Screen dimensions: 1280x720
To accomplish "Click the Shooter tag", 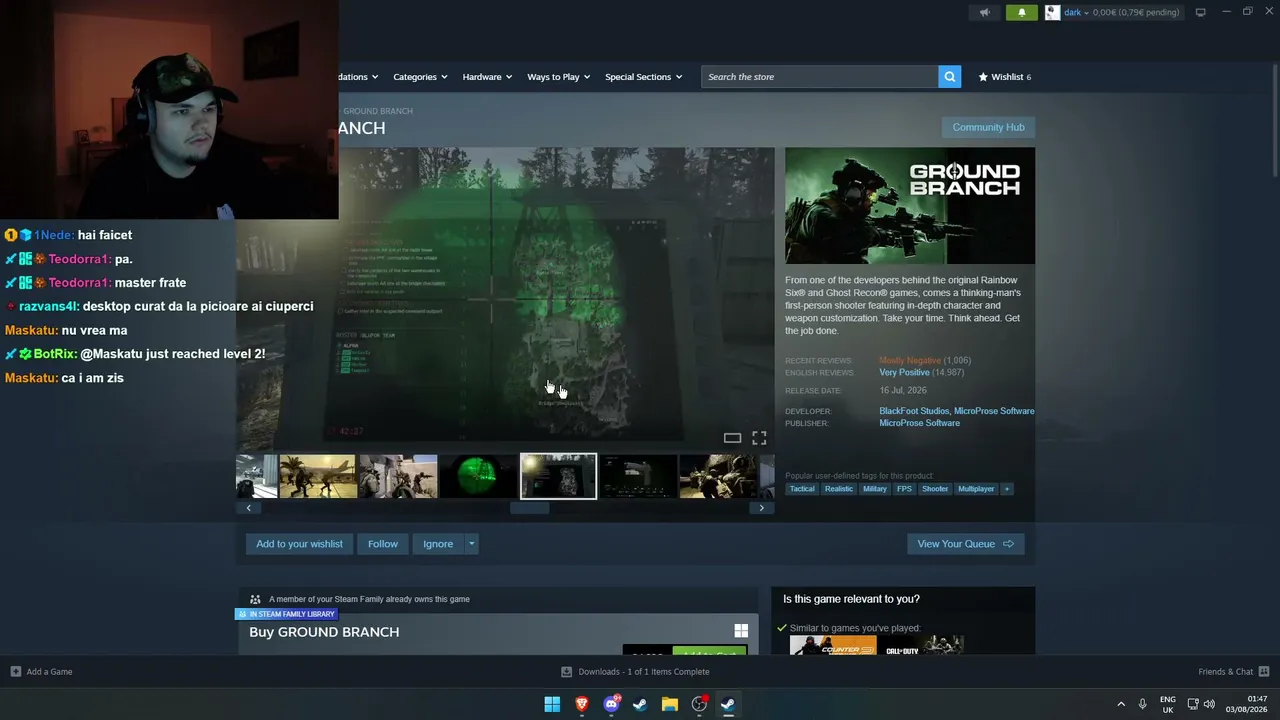I will tap(935, 489).
